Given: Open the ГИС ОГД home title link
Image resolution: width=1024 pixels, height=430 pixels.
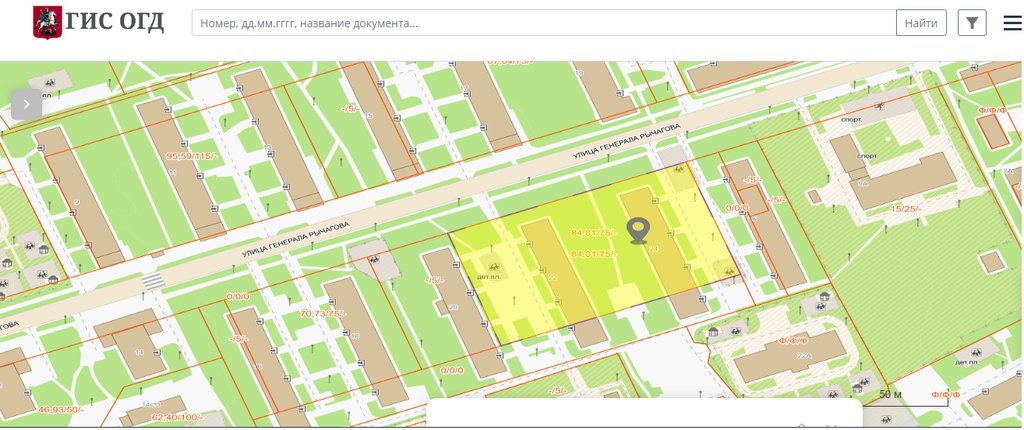Looking at the screenshot, I should point(114,22).
